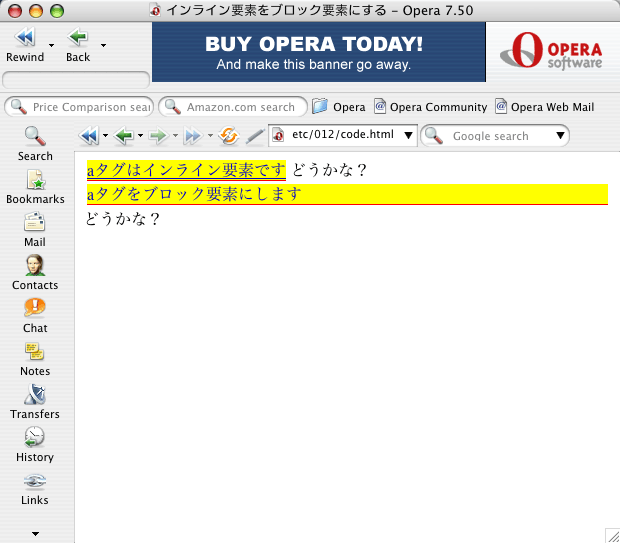This screenshot has width=620, height=543.
Task: Focus the Price Comparison search field
Action: tap(79, 107)
